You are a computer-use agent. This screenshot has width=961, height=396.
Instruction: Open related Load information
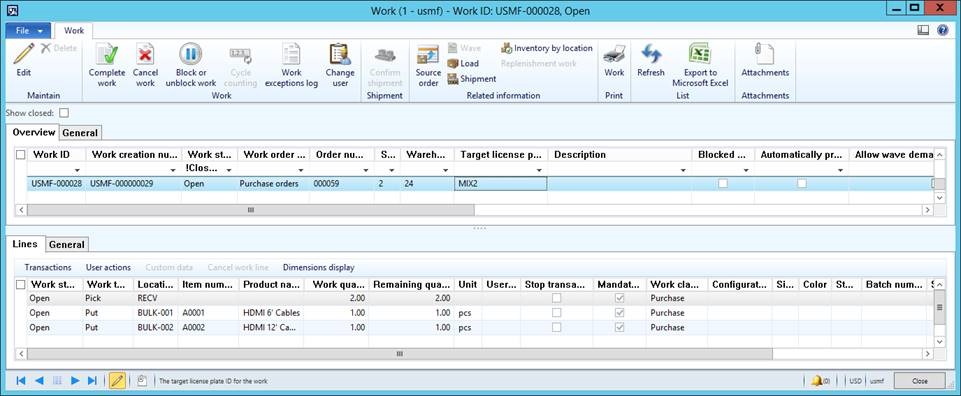(x=463, y=63)
